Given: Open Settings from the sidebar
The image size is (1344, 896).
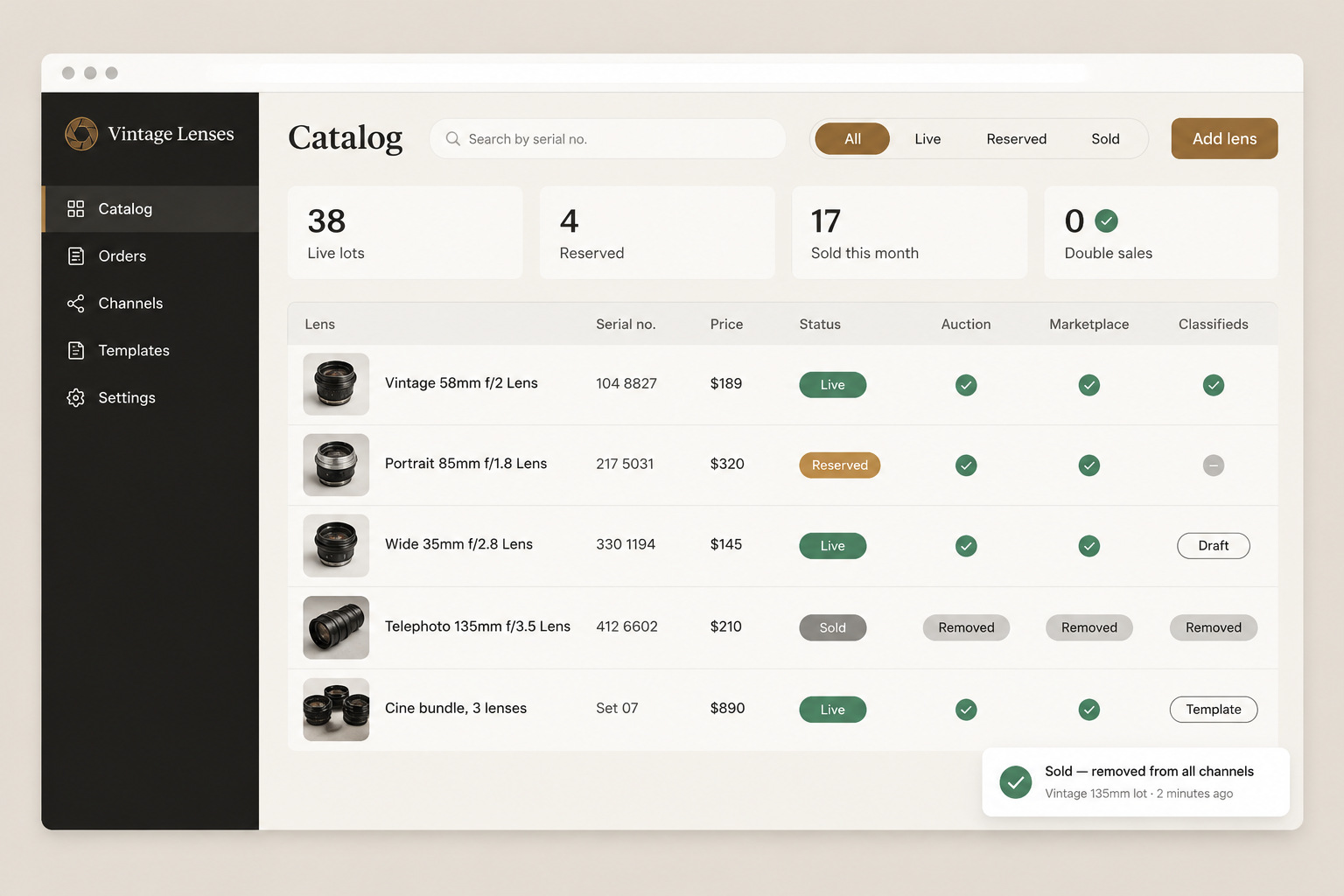Looking at the screenshot, I should [150, 397].
